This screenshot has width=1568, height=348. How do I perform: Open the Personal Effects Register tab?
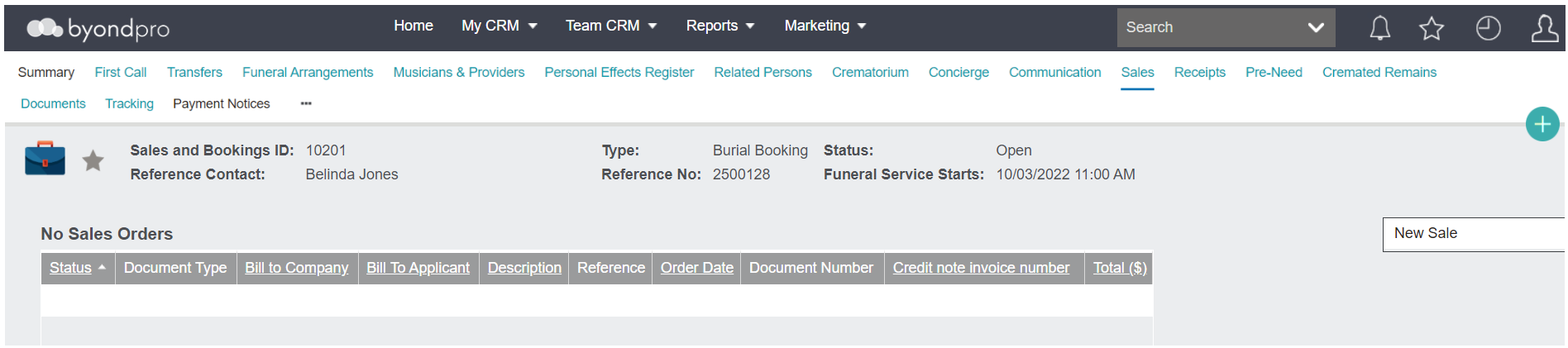point(619,72)
